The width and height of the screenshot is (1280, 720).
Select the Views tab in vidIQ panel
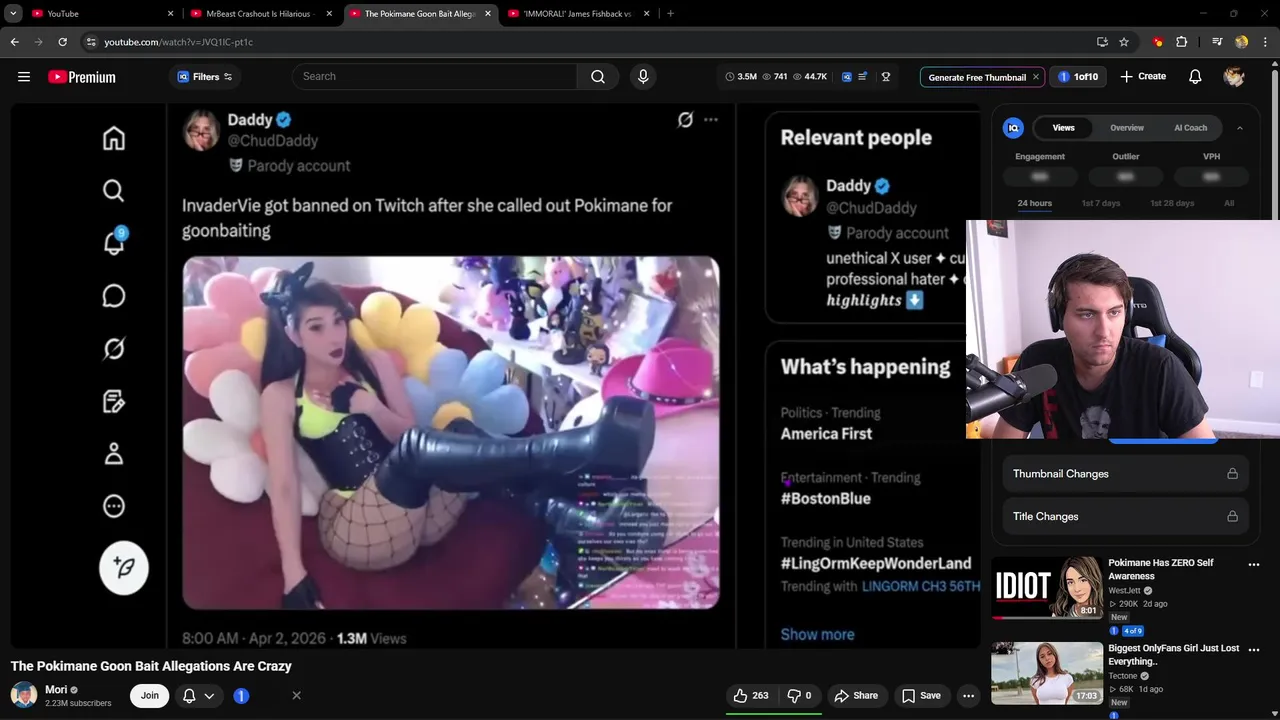[1063, 128]
